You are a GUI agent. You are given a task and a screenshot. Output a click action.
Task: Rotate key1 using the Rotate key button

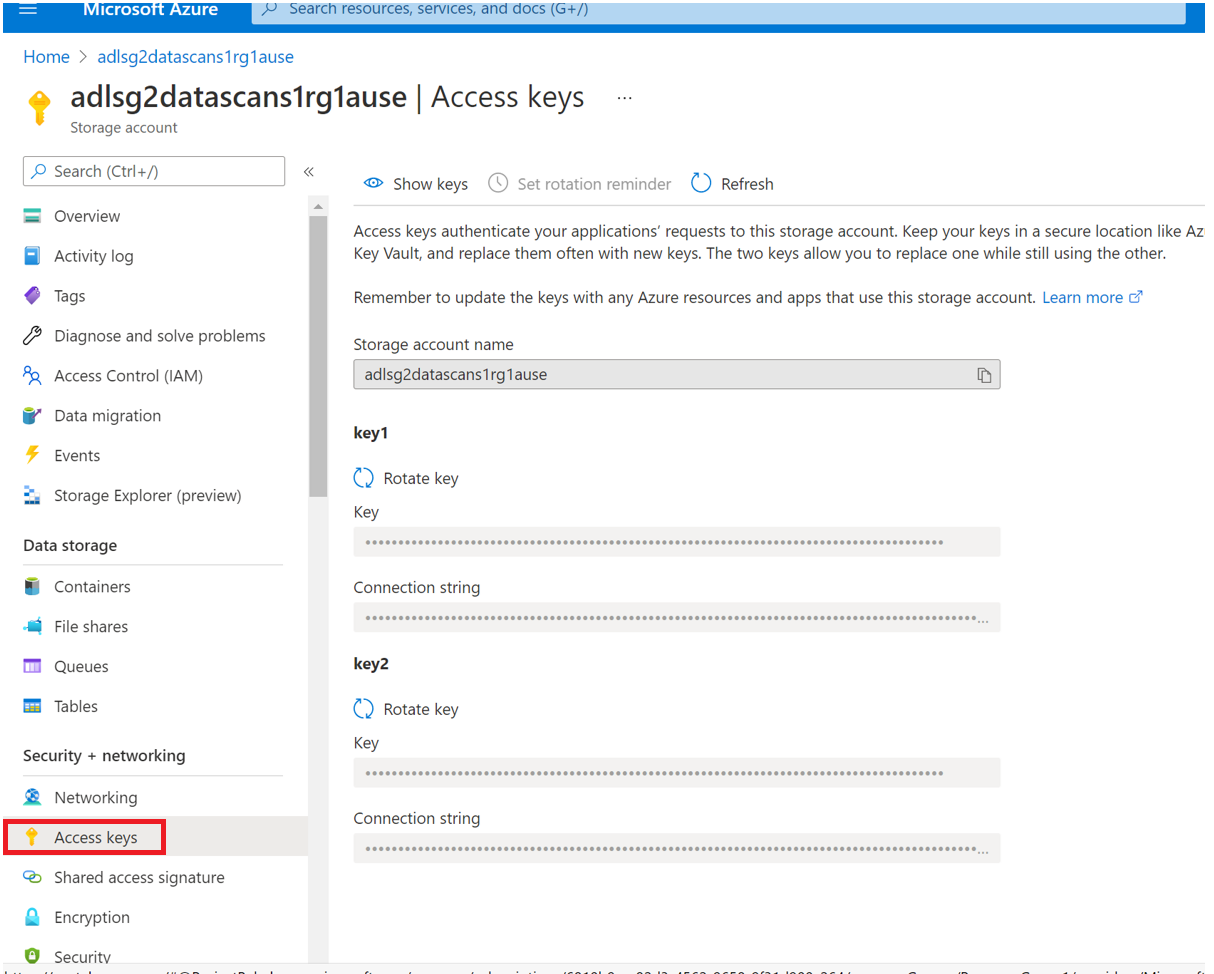point(406,478)
